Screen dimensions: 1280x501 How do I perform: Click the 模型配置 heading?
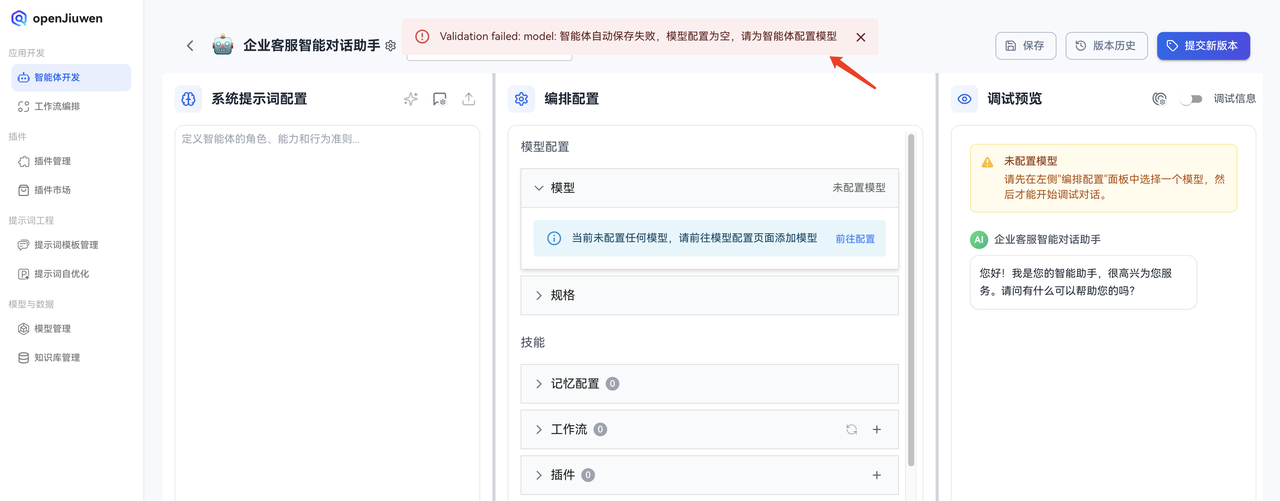(x=545, y=147)
